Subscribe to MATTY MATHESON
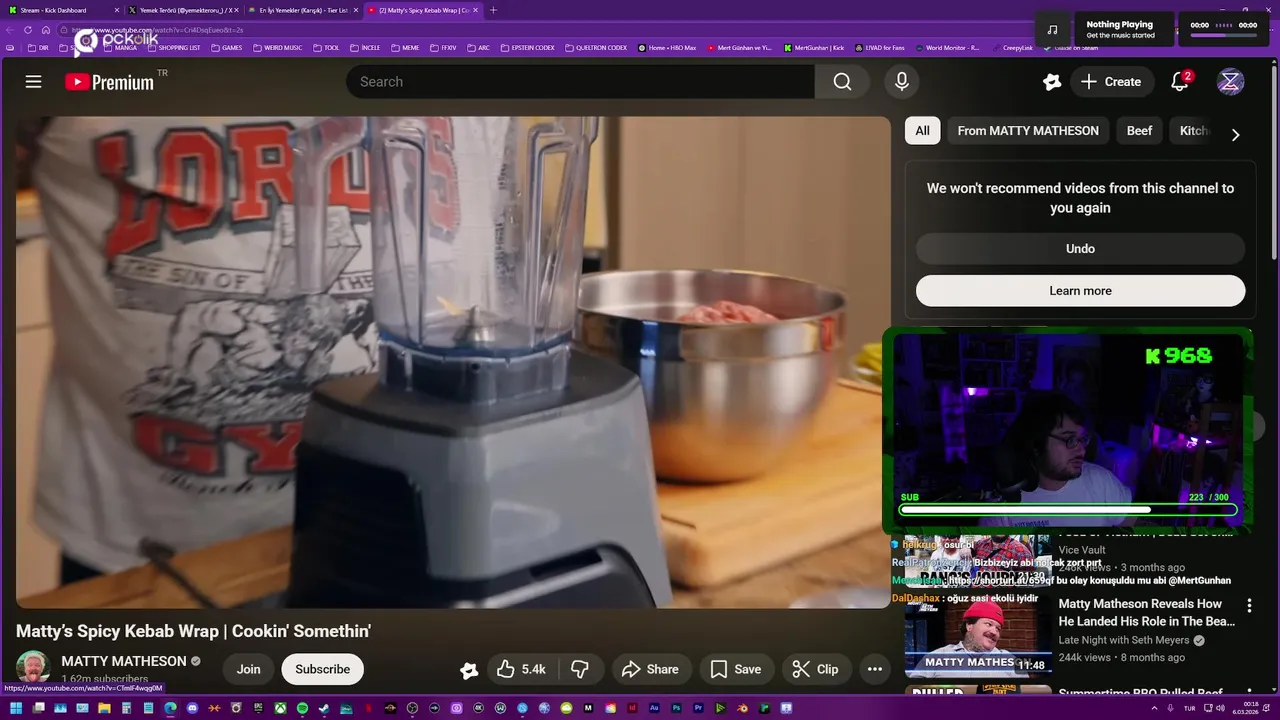The width and height of the screenshot is (1280, 720). pos(322,669)
